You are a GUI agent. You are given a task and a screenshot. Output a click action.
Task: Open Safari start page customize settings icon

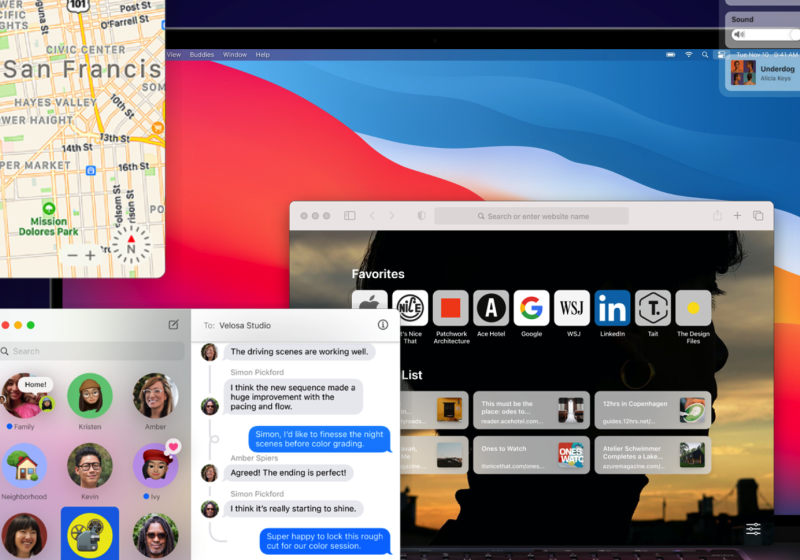pos(753,529)
